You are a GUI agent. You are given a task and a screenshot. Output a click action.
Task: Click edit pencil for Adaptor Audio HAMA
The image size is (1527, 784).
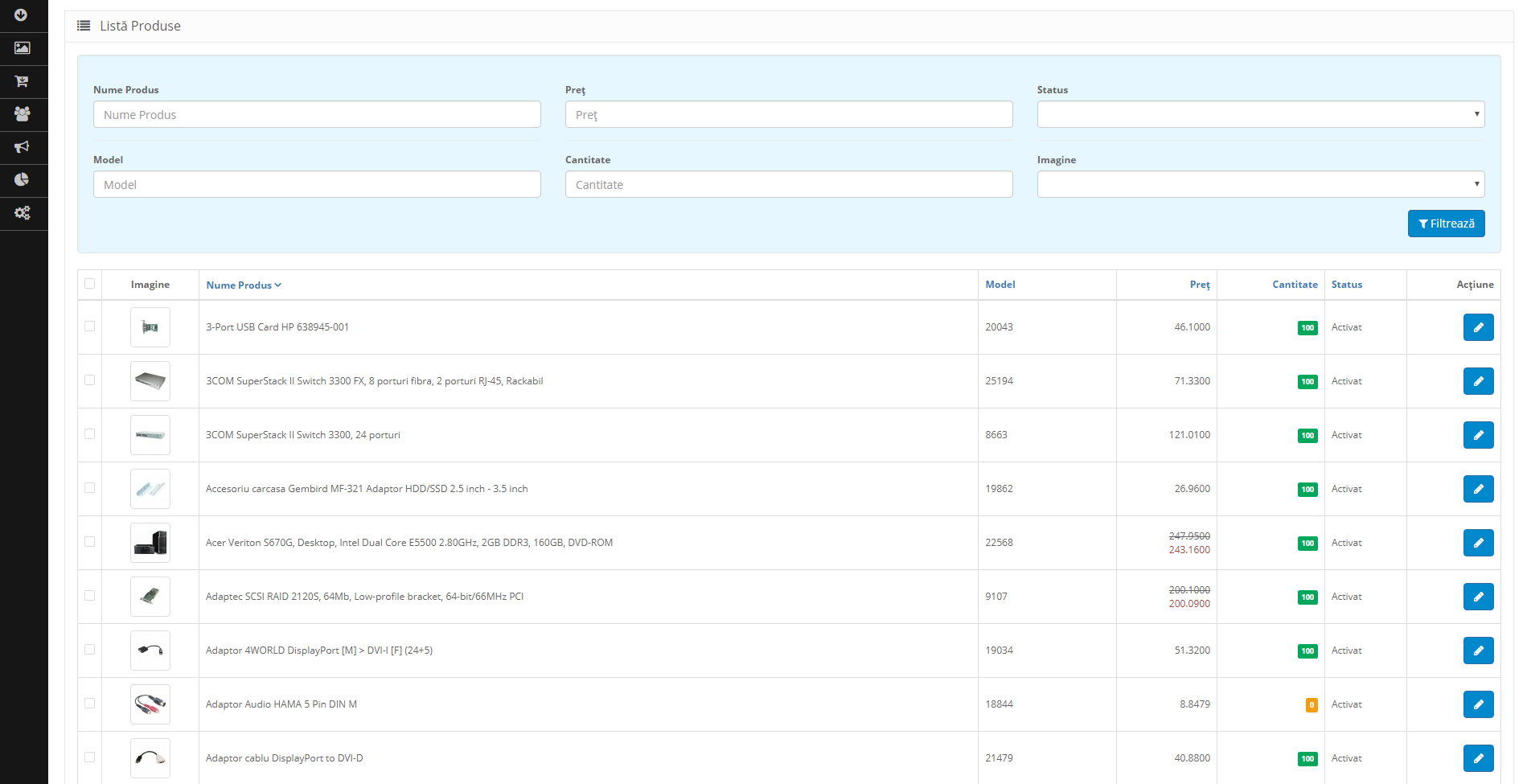click(x=1477, y=704)
